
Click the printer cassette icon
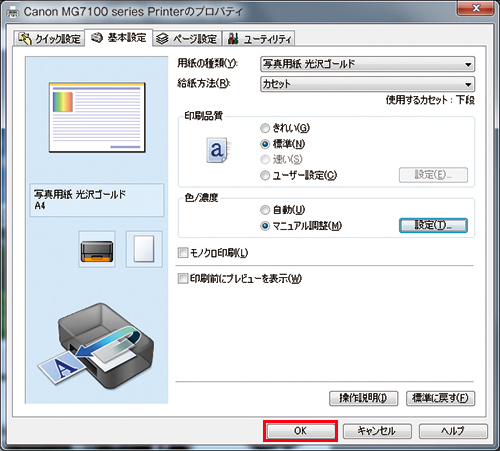click(97, 249)
